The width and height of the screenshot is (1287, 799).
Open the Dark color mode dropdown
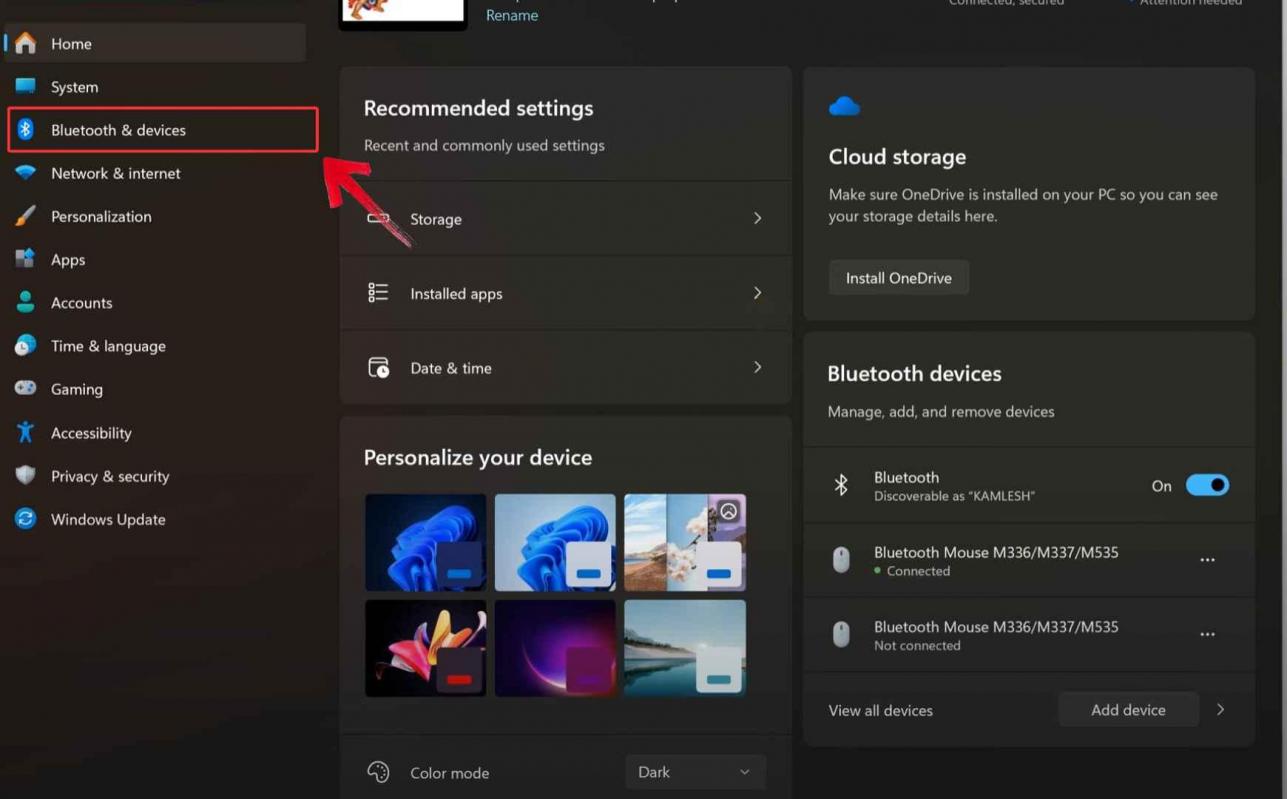tap(694, 771)
